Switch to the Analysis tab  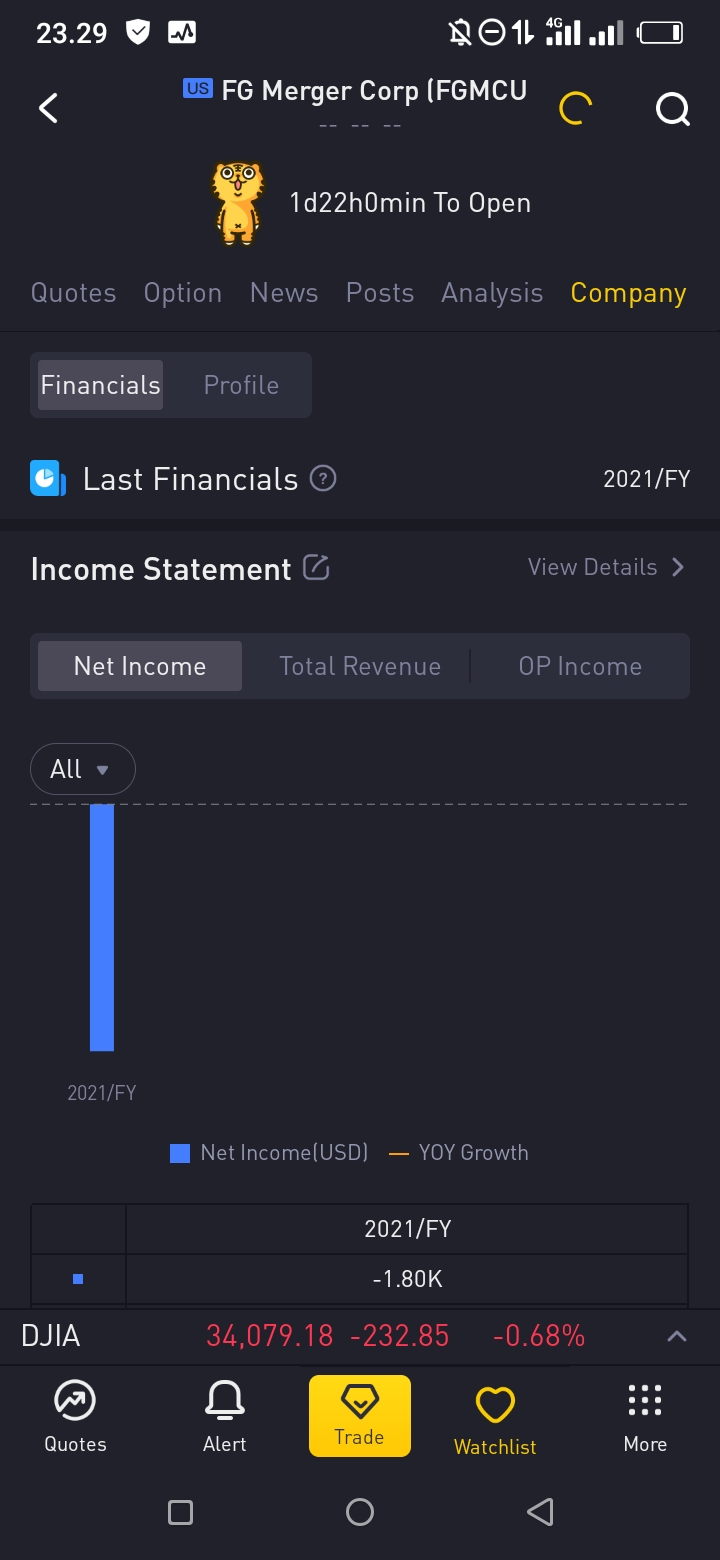coord(492,293)
